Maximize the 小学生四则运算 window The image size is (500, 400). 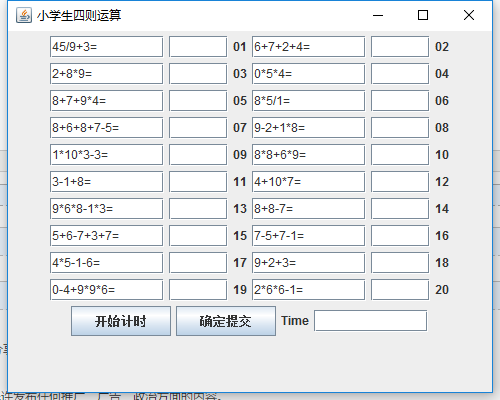click(423, 15)
